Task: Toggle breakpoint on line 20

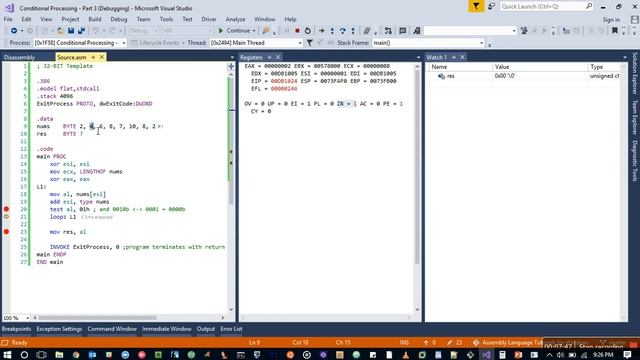Action: click(x=6, y=209)
